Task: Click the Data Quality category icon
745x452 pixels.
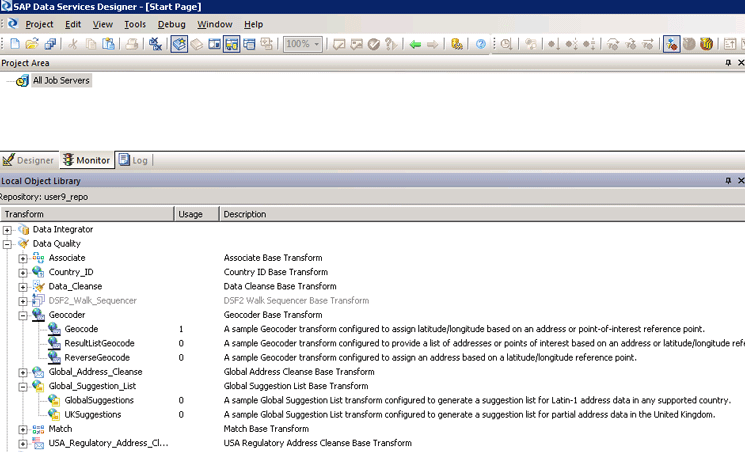Action: 23,244
